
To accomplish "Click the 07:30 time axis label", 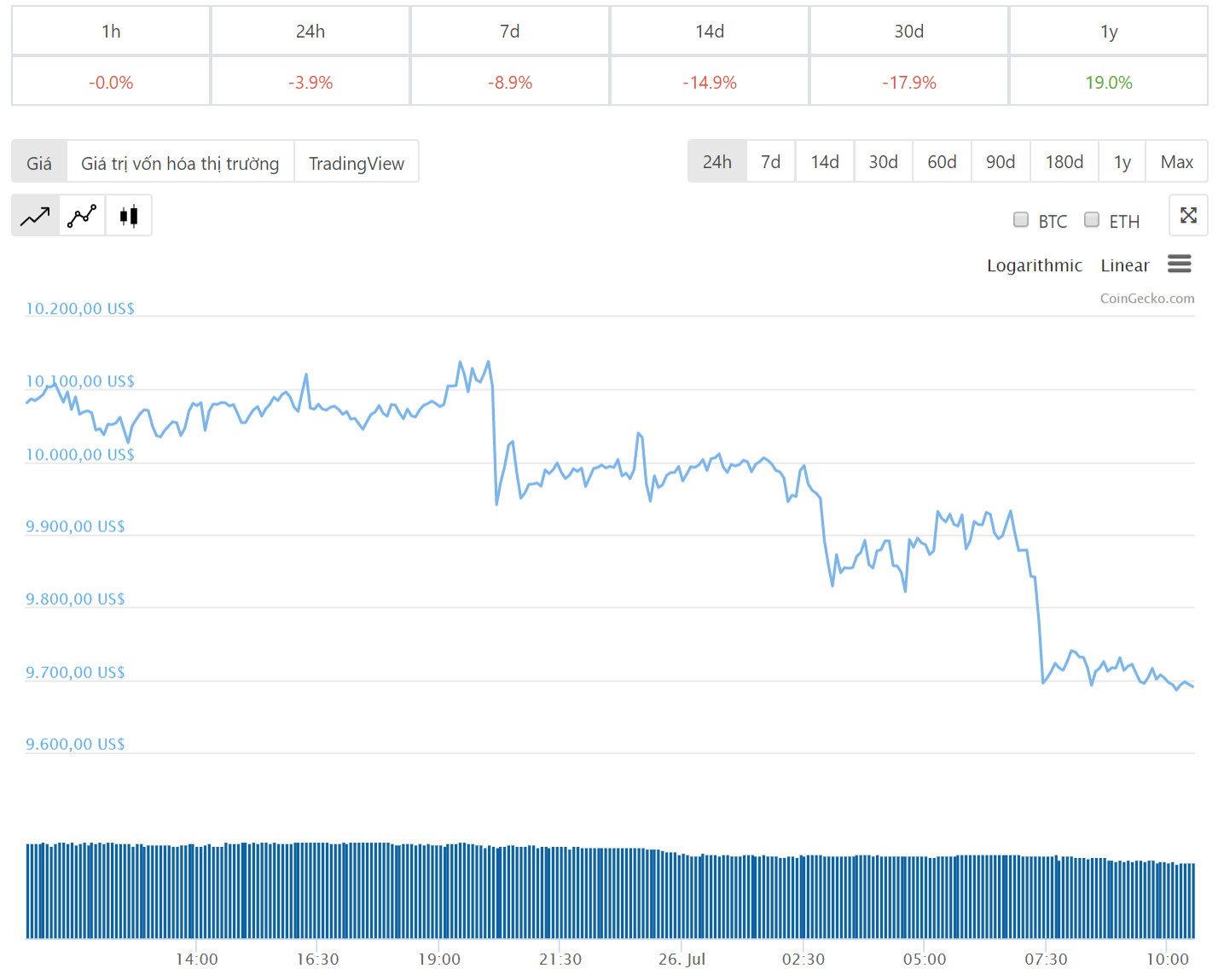I will tap(1046, 959).
